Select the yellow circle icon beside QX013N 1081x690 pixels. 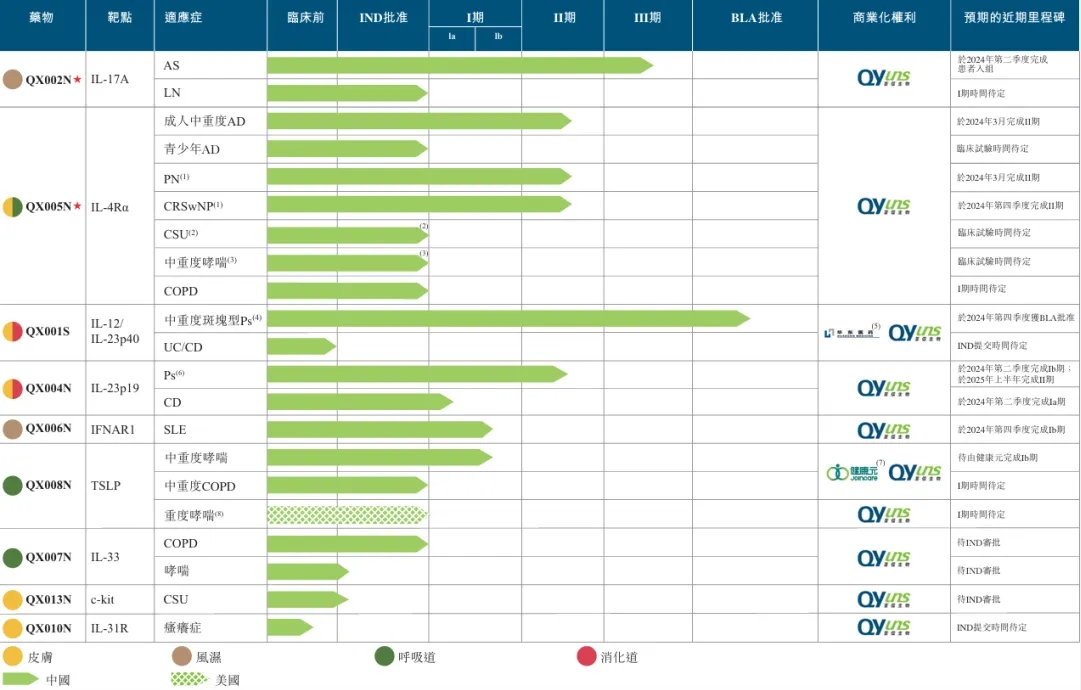13,600
